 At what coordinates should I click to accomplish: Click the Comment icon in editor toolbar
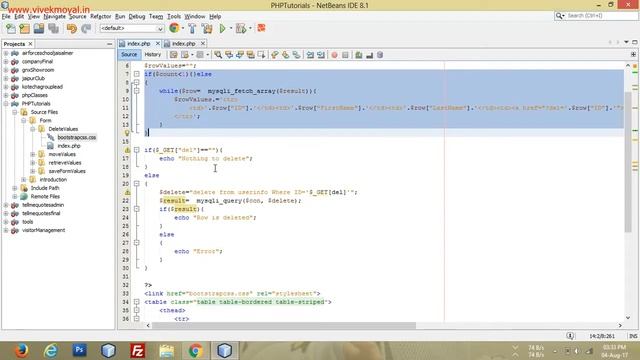(x=359, y=55)
